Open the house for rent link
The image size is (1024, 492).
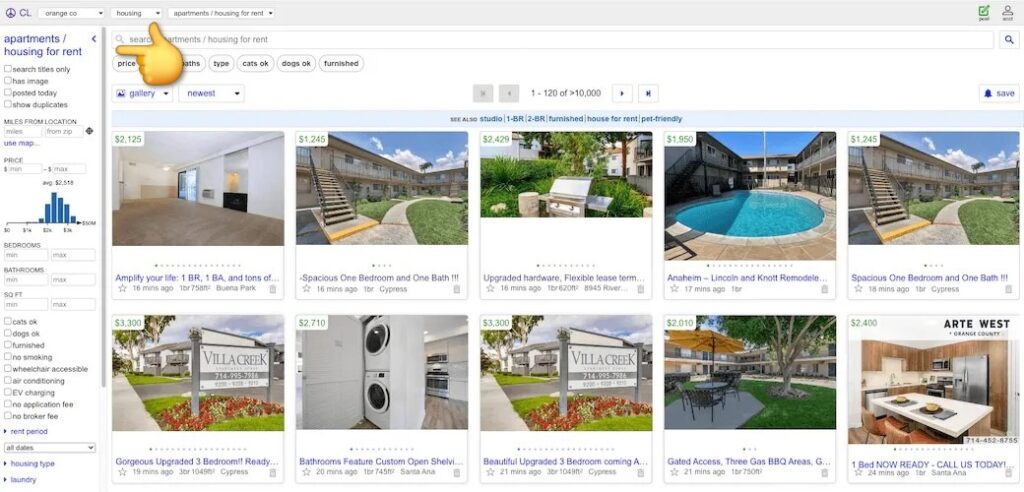pyautogui.click(x=612, y=119)
